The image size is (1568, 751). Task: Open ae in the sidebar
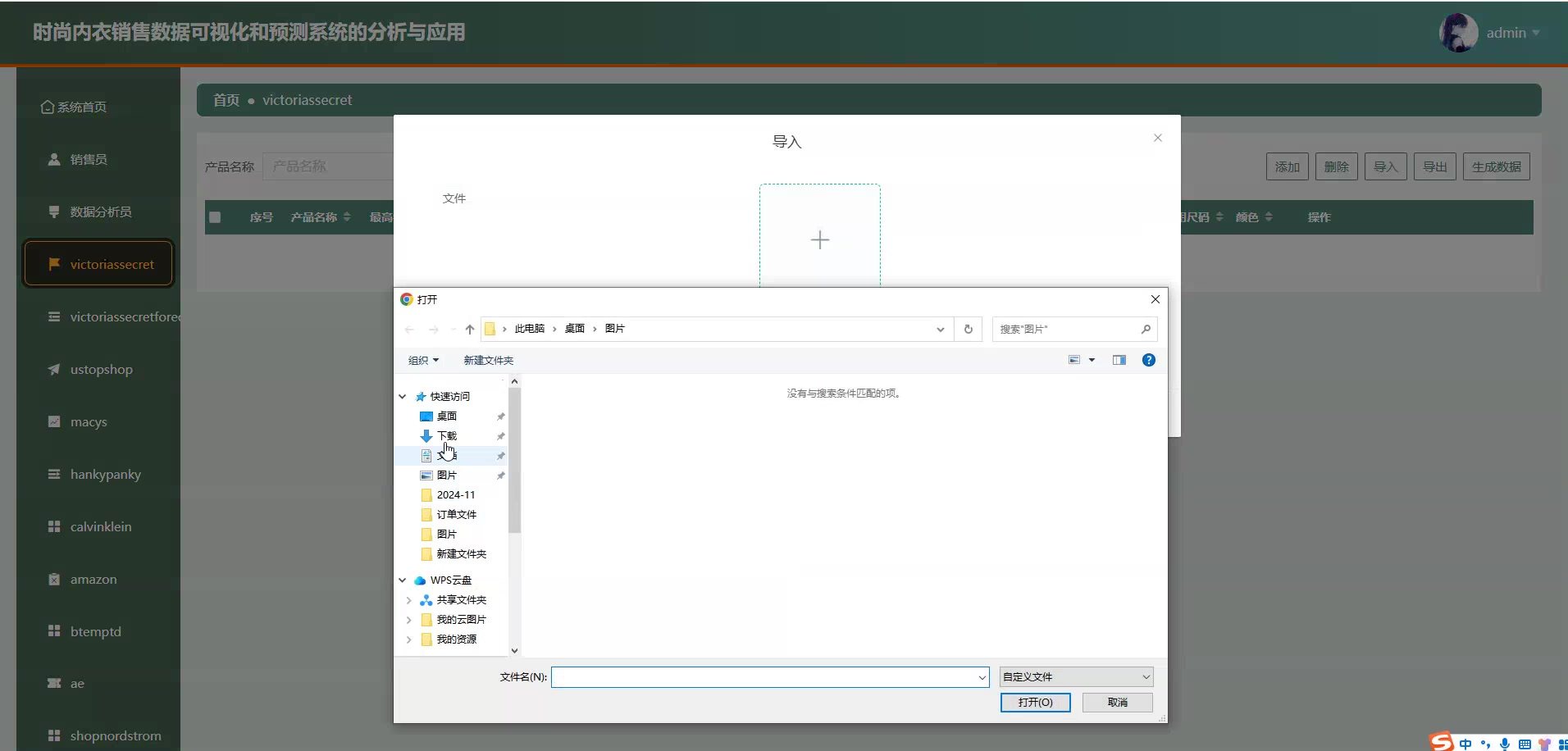(x=98, y=683)
